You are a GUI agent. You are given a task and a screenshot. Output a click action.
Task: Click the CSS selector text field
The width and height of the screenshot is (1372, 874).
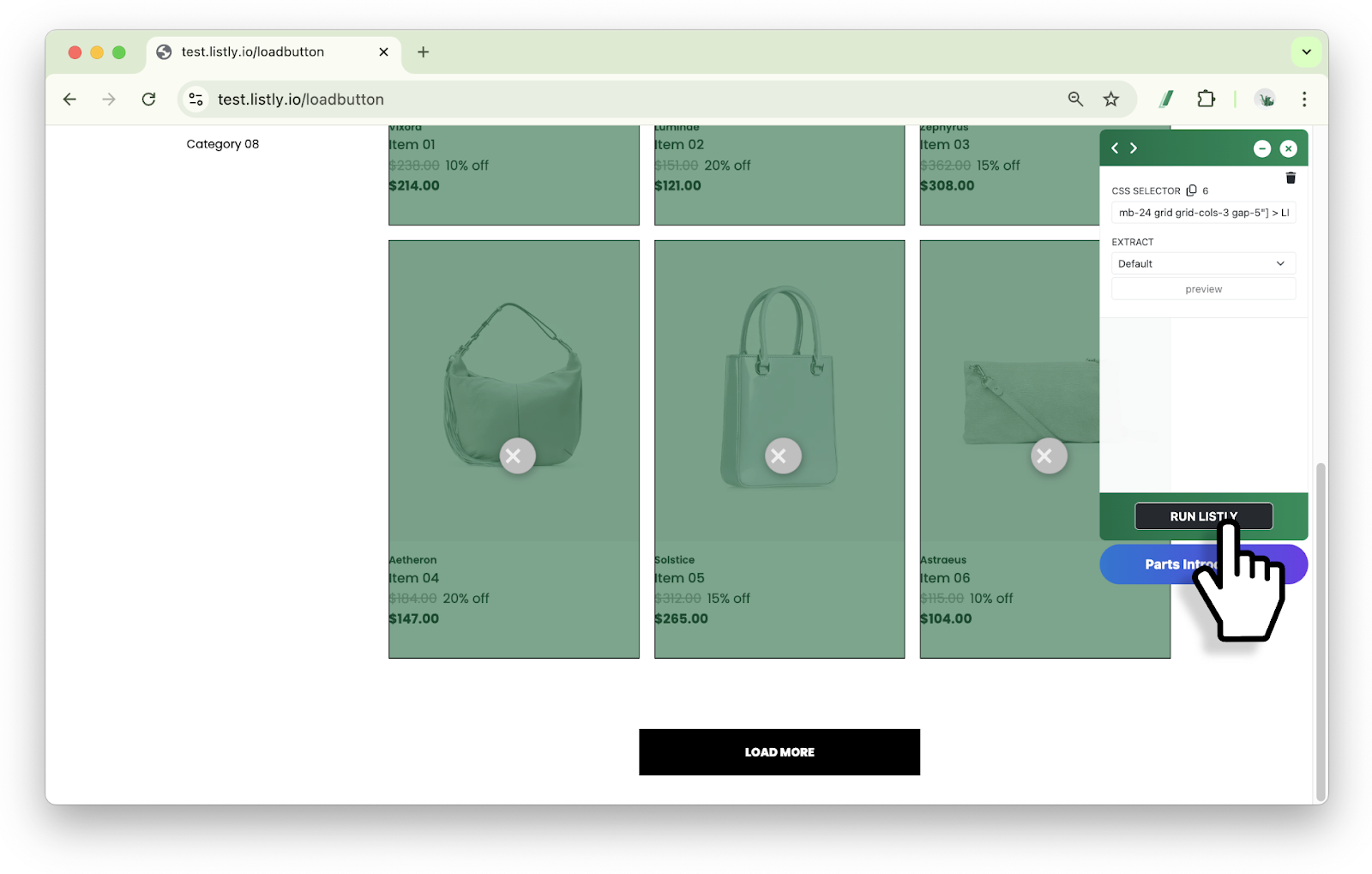1202,214
